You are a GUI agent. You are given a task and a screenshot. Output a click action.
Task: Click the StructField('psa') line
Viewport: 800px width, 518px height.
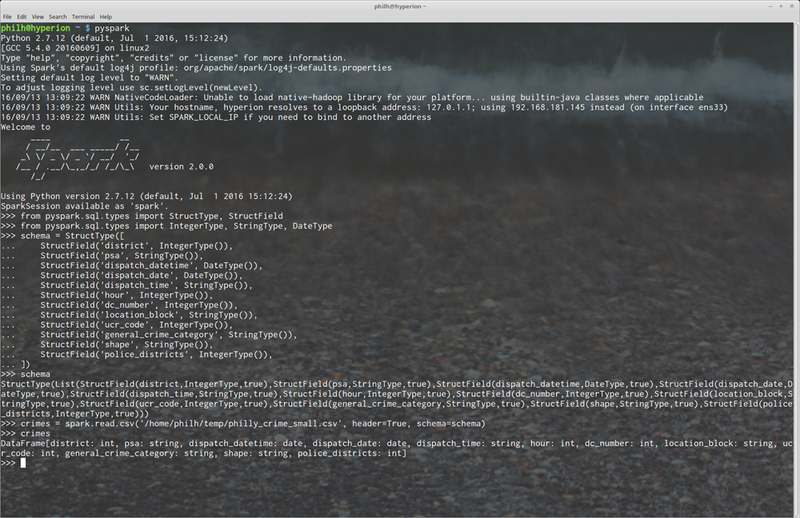(x=122, y=256)
